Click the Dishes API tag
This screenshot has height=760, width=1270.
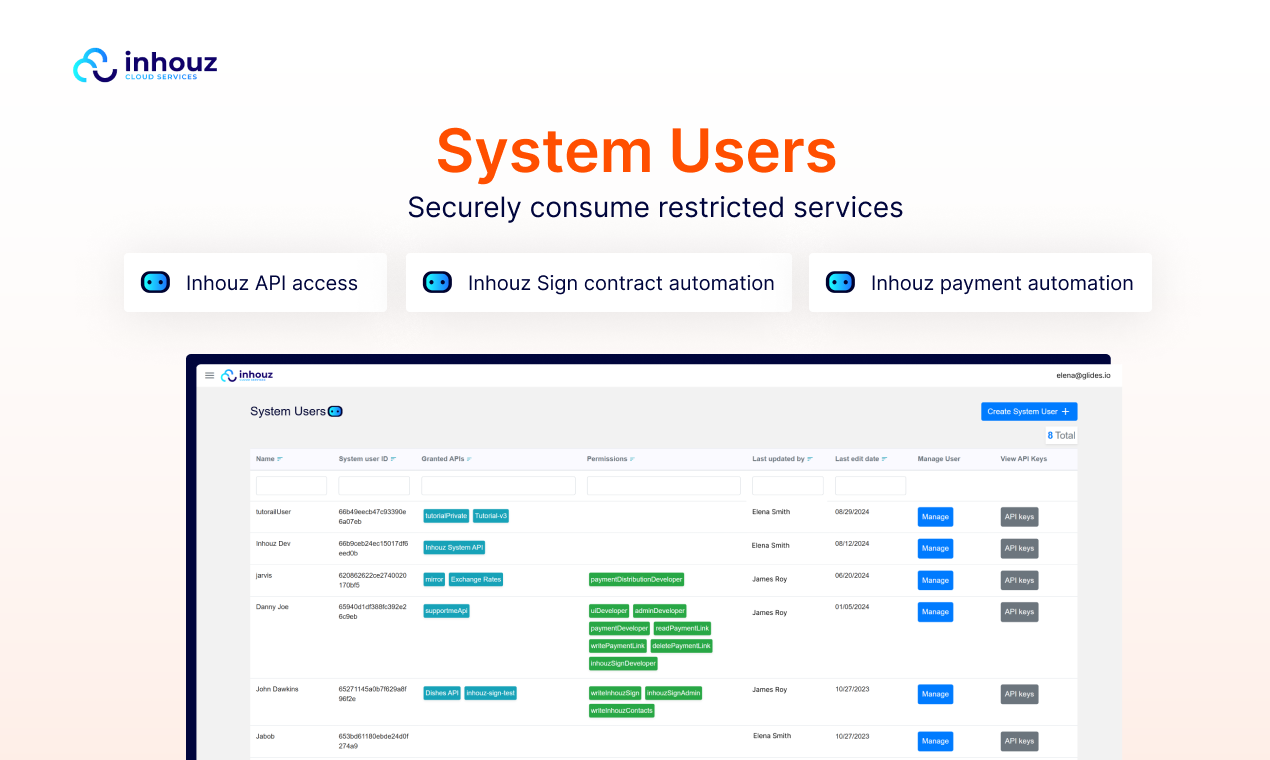[x=442, y=693]
